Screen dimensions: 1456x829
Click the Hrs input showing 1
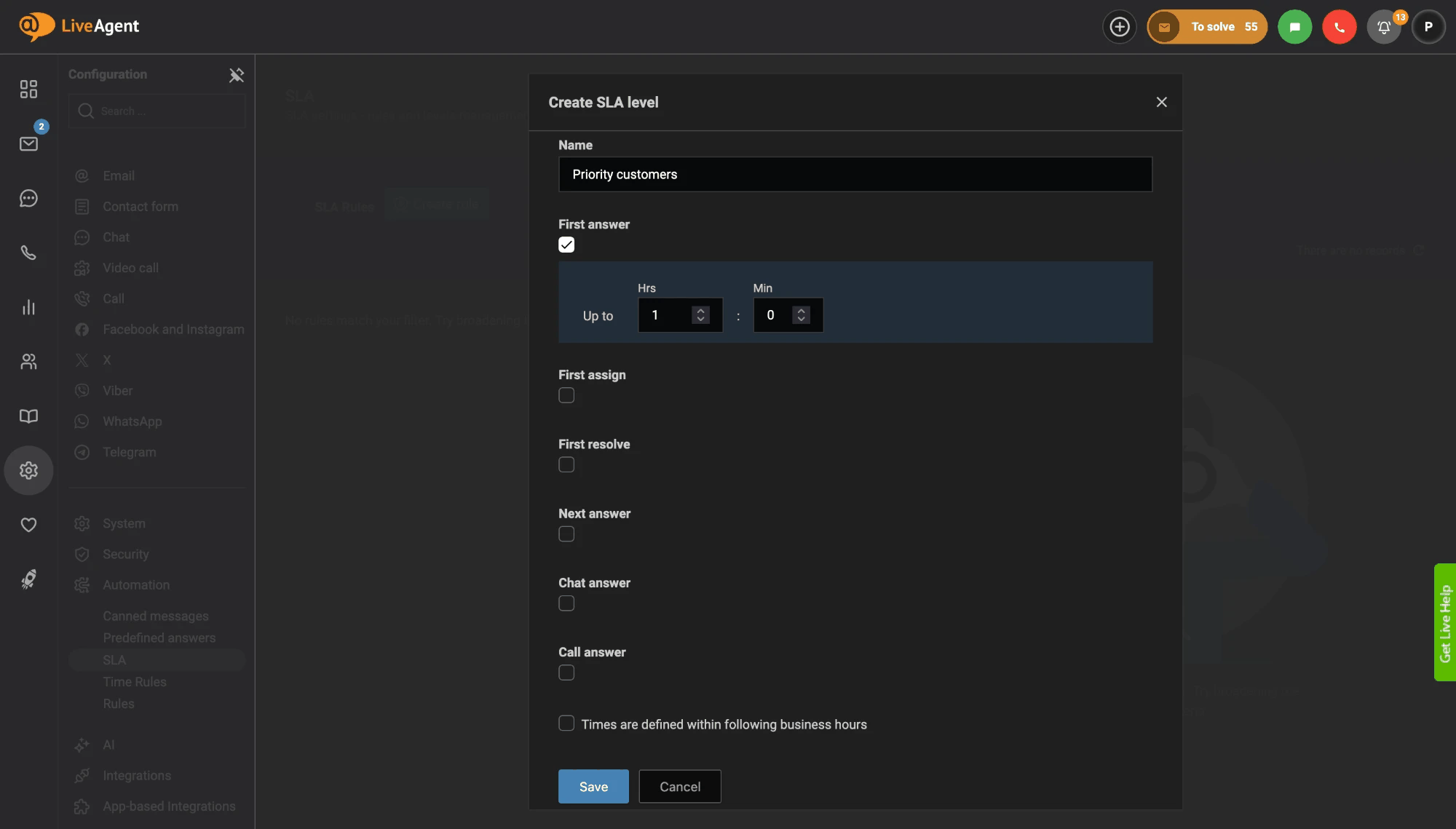coord(680,315)
